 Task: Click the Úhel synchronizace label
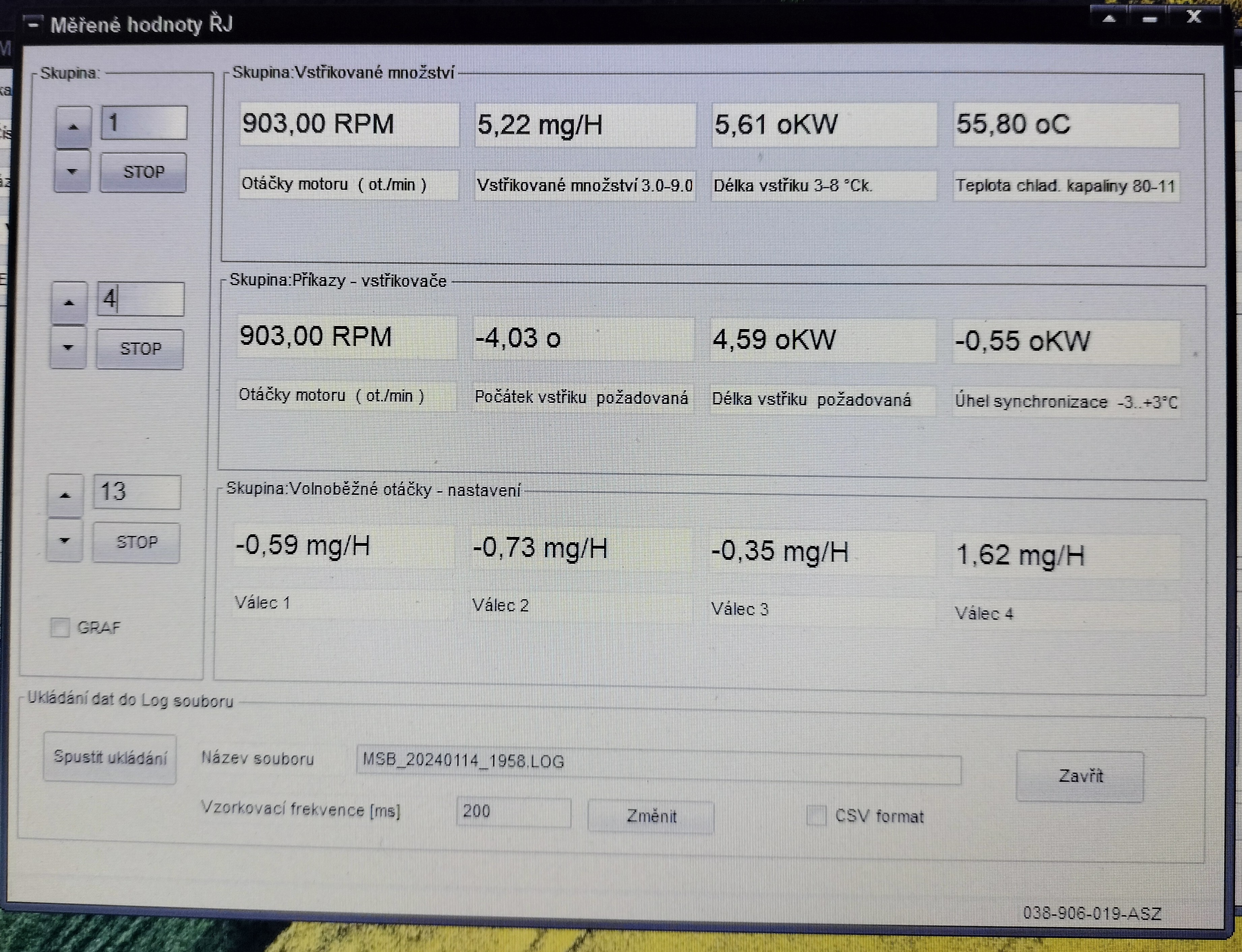point(1066,402)
